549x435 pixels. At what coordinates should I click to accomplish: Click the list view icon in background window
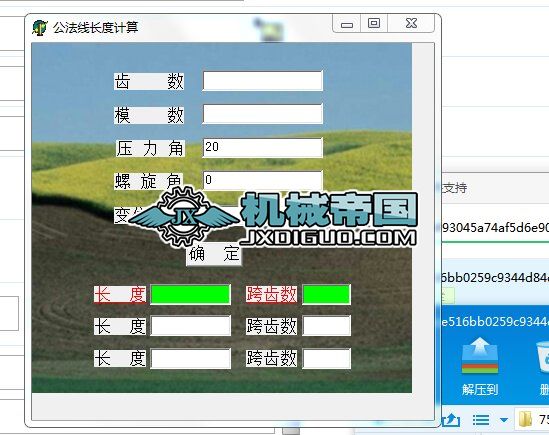coord(481,420)
